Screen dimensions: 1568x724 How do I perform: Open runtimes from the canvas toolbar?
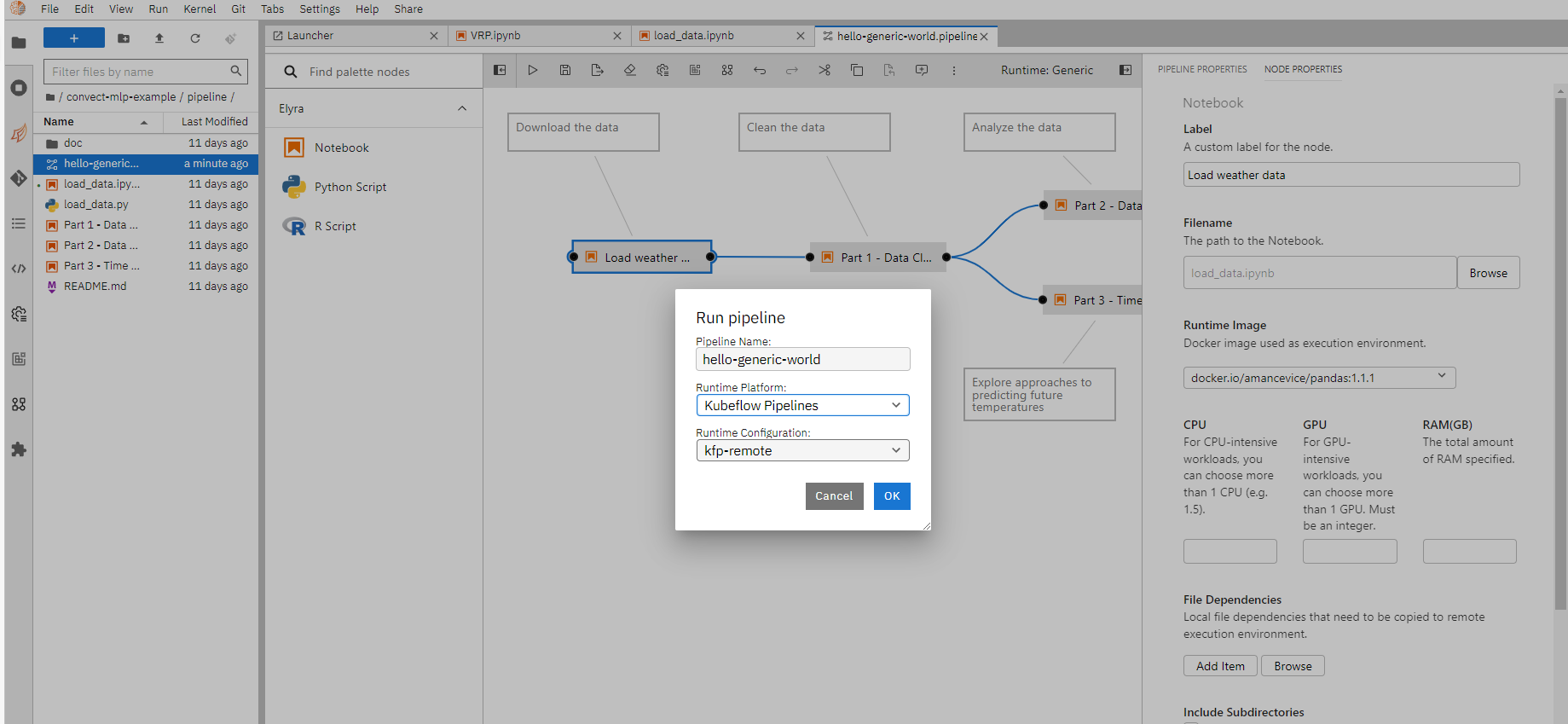[x=662, y=70]
